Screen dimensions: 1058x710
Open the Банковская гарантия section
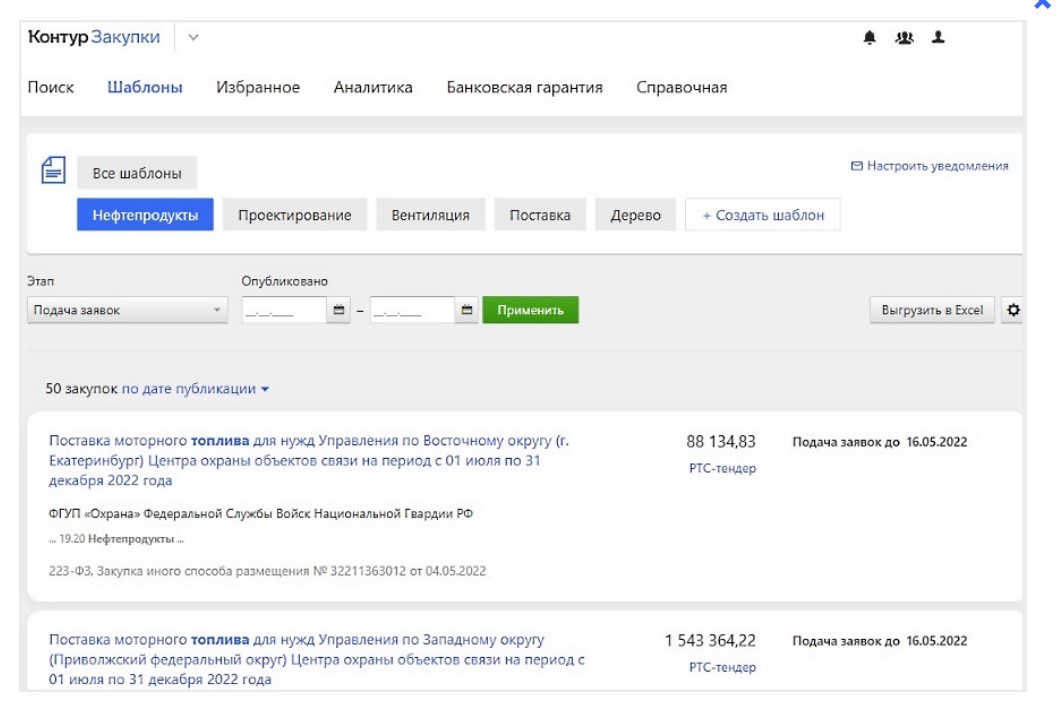pyautogui.click(x=524, y=87)
